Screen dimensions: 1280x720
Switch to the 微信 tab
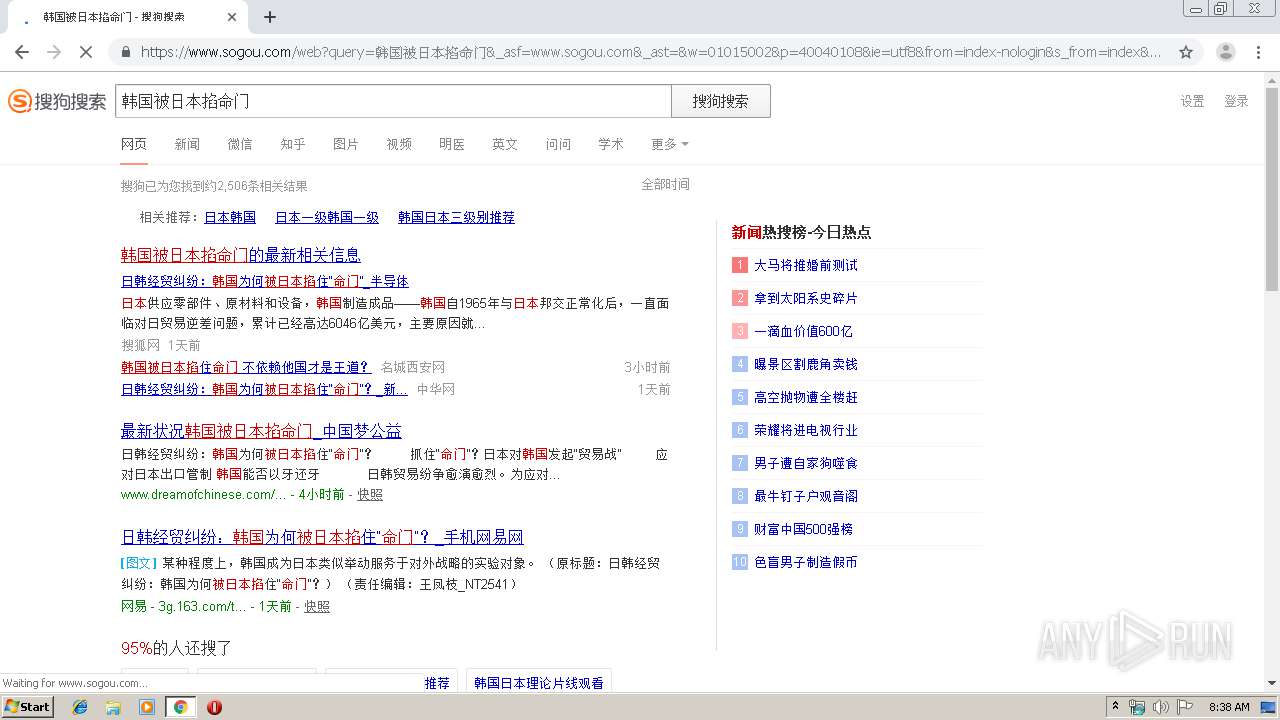point(240,144)
